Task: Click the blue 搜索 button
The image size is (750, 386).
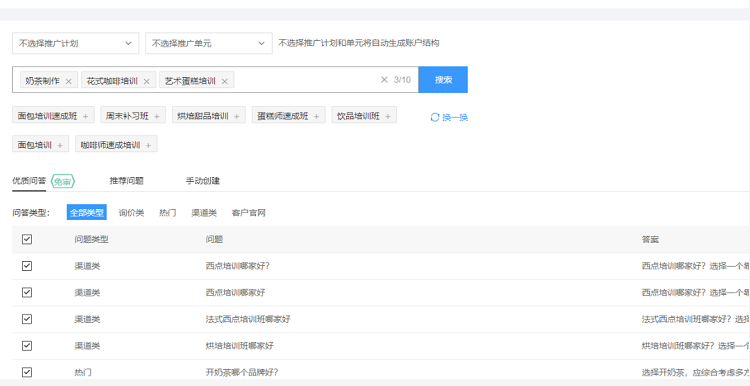Action: click(443, 79)
